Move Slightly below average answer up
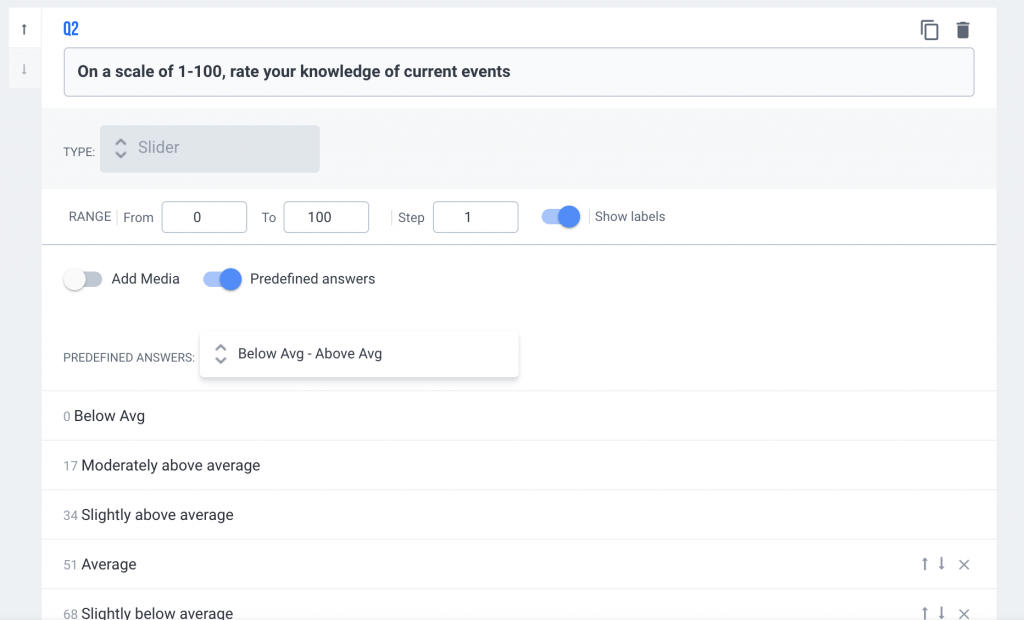The width and height of the screenshot is (1024, 620). click(x=925, y=612)
